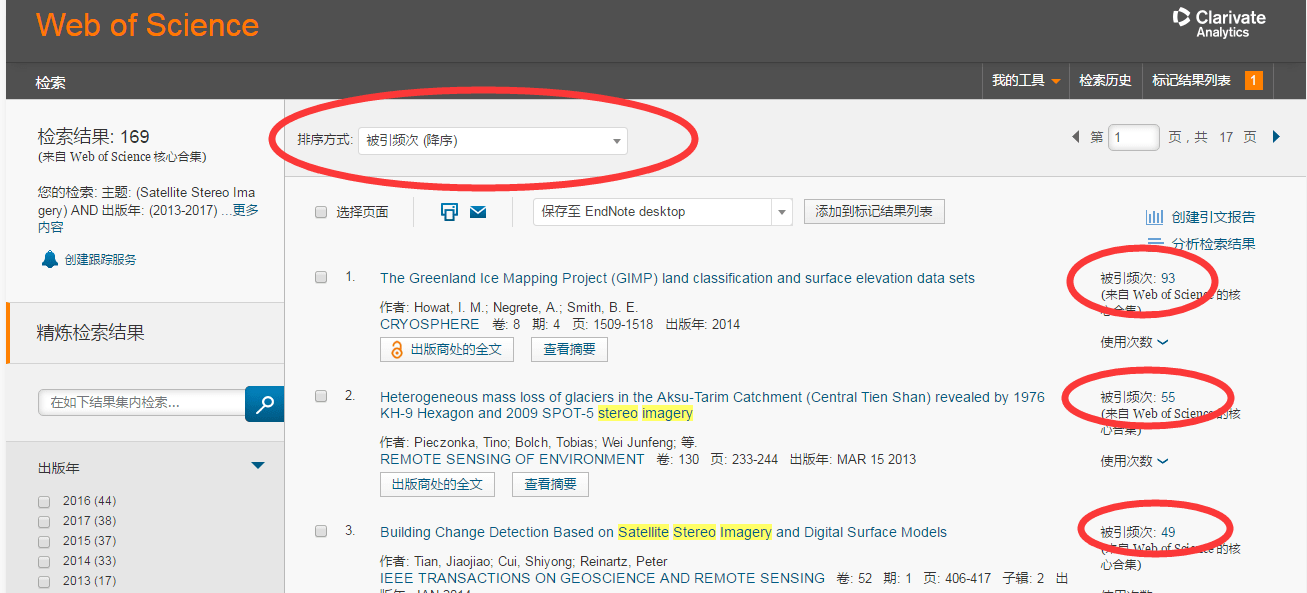Viewport: 1307px width, 593px height.
Task: Click 查看摘要 for the Aksu-Tarim paper
Action: pos(551,484)
